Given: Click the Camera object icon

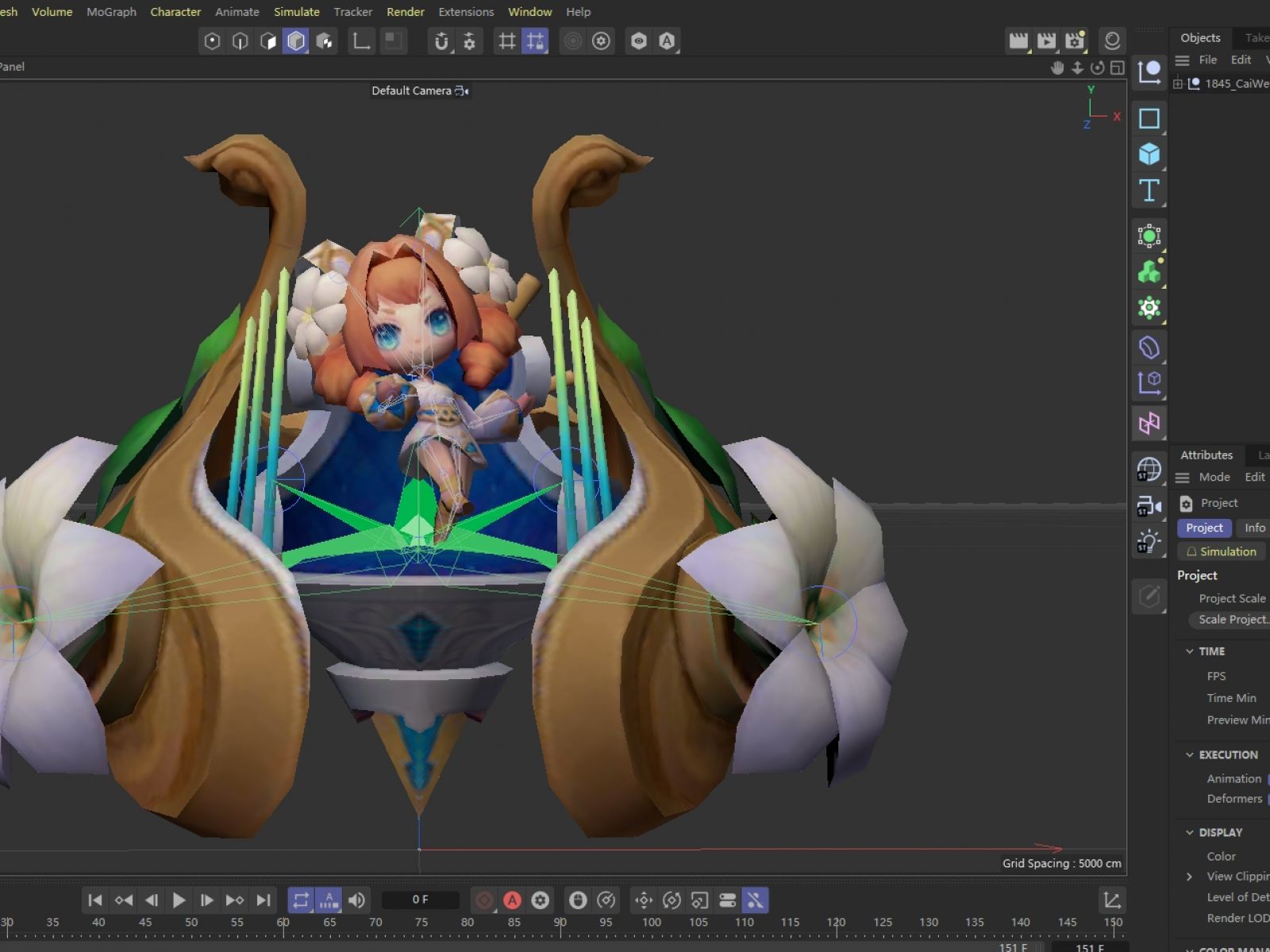Looking at the screenshot, I should 1149,505.
